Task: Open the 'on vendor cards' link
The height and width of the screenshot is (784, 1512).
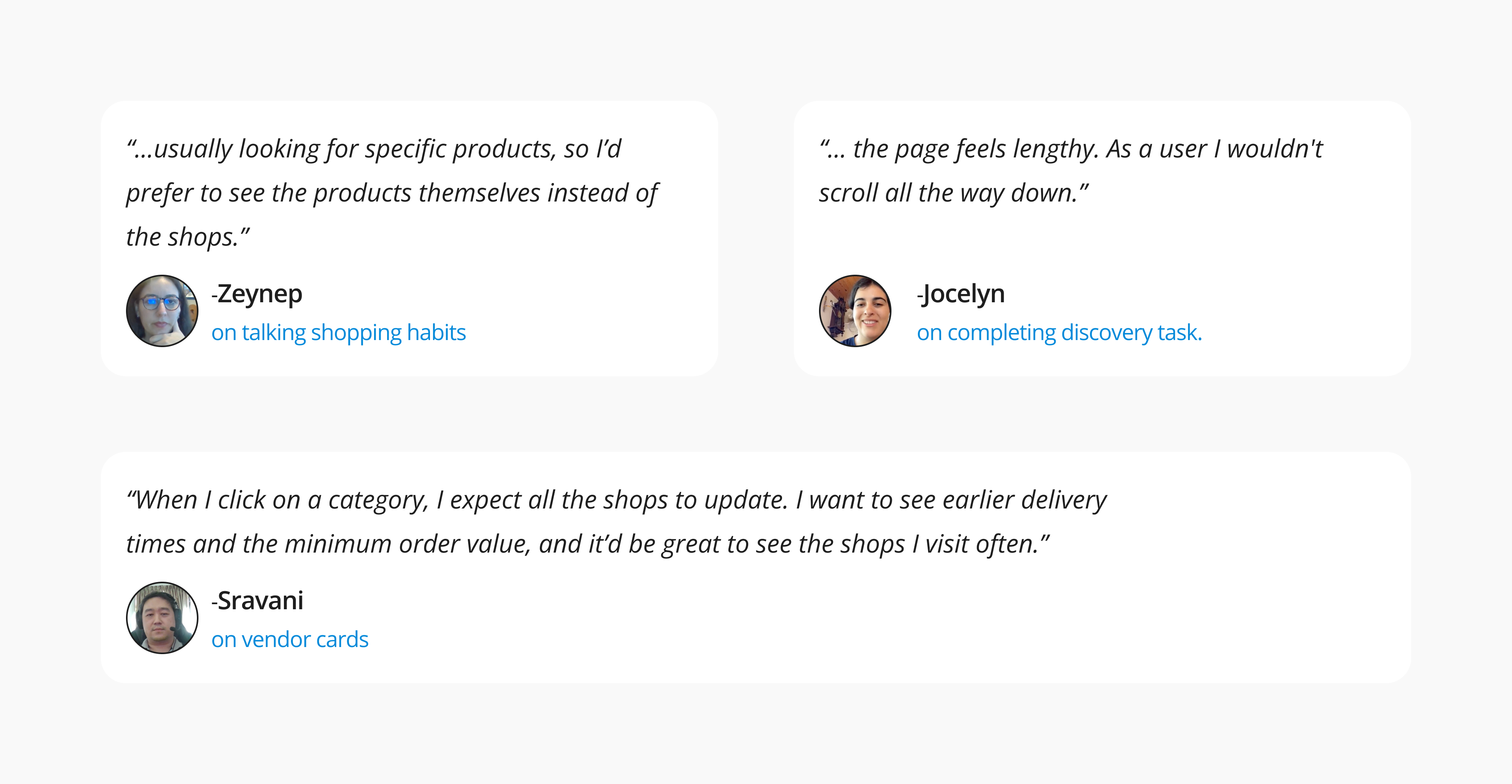Action: coord(290,640)
